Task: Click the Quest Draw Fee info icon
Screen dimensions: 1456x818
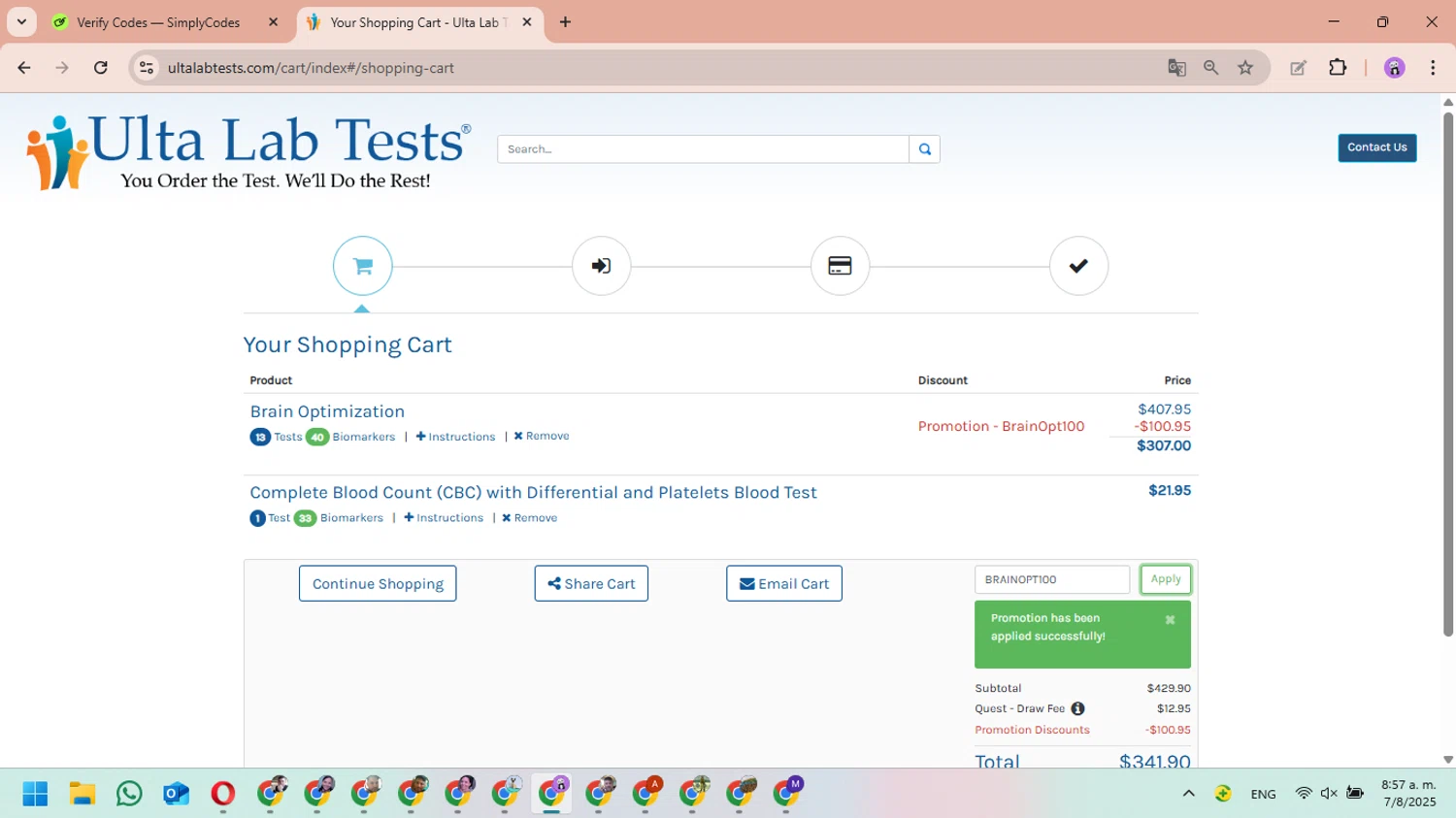Action: coord(1077,708)
